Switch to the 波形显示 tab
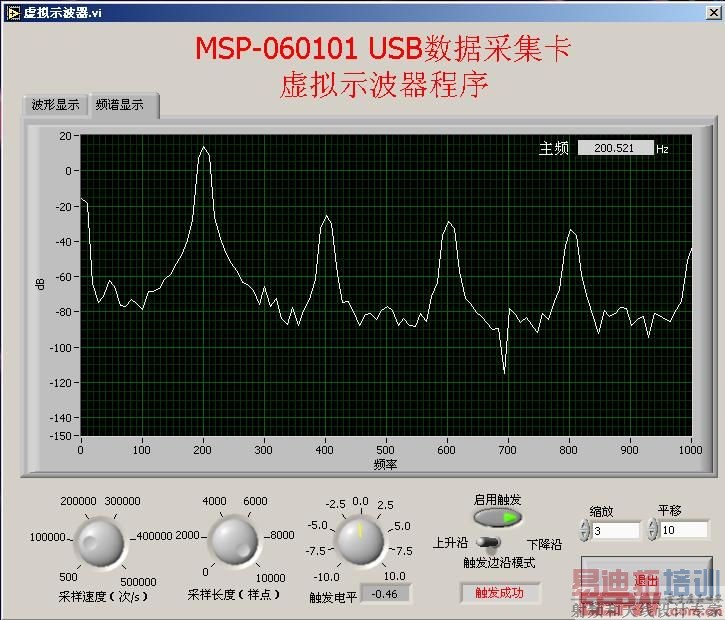725x620 pixels. [x=55, y=105]
